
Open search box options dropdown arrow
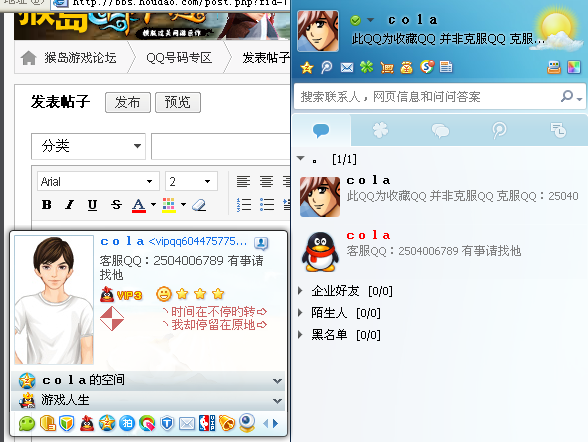point(579,99)
